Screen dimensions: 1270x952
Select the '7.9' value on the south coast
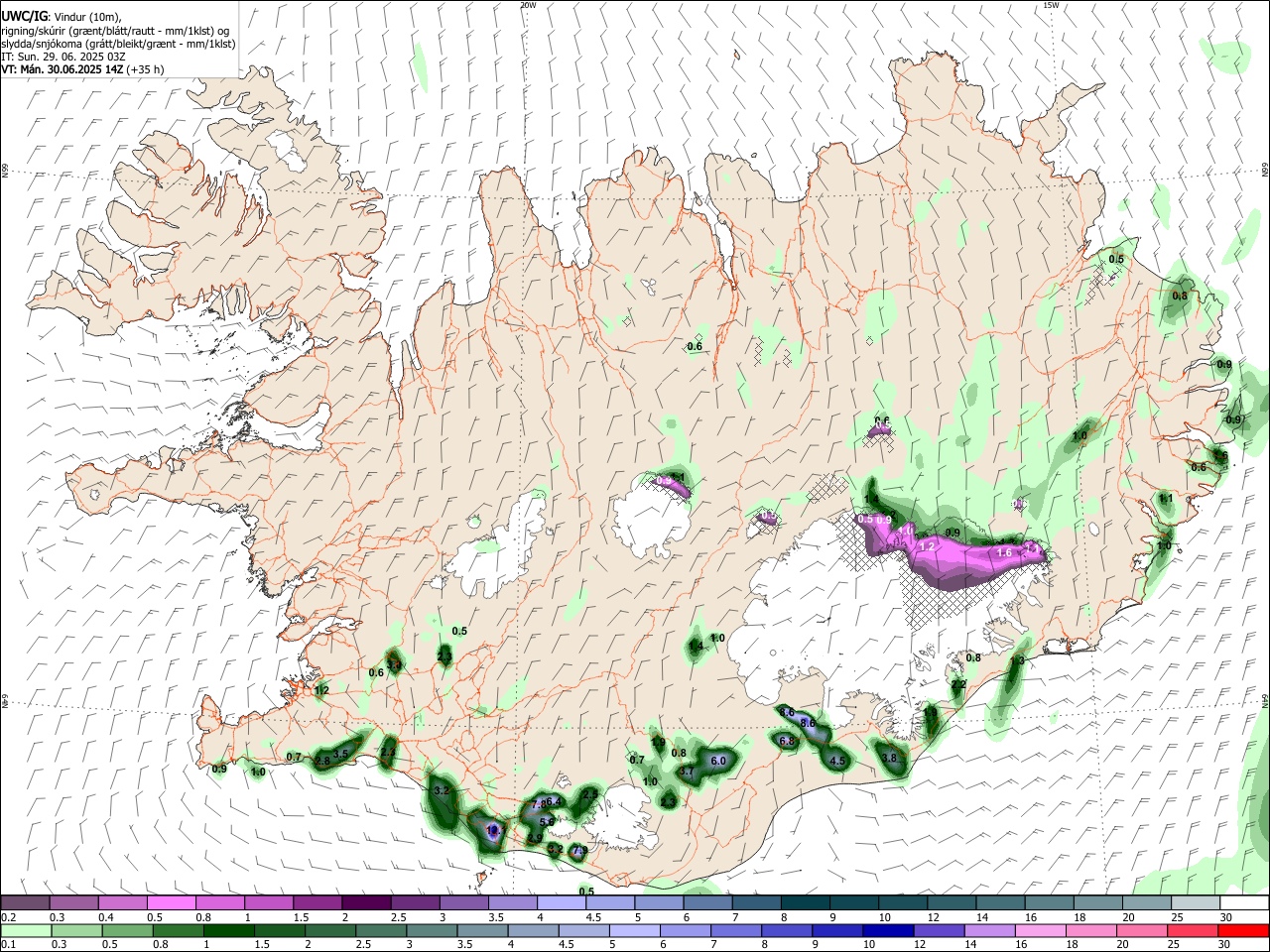pos(579,850)
